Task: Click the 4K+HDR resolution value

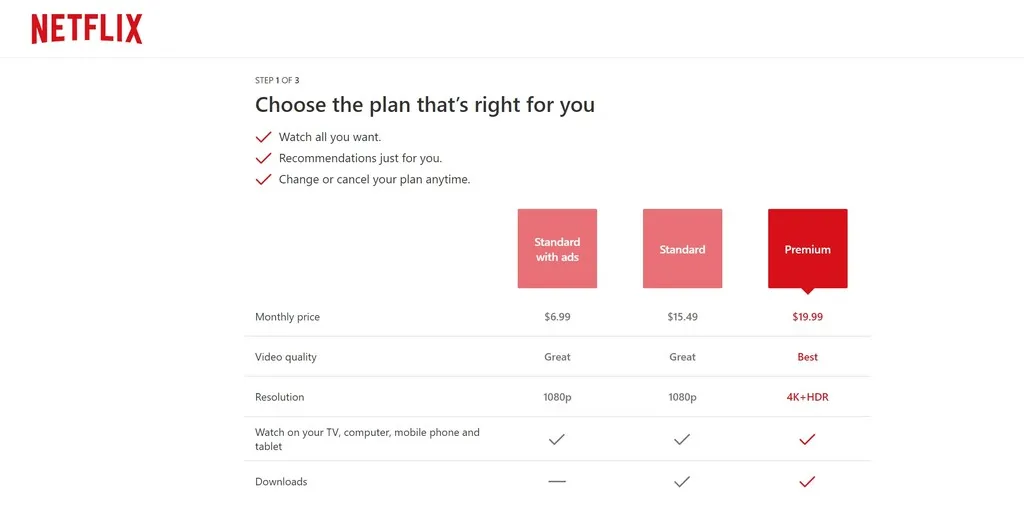Action: [807, 397]
